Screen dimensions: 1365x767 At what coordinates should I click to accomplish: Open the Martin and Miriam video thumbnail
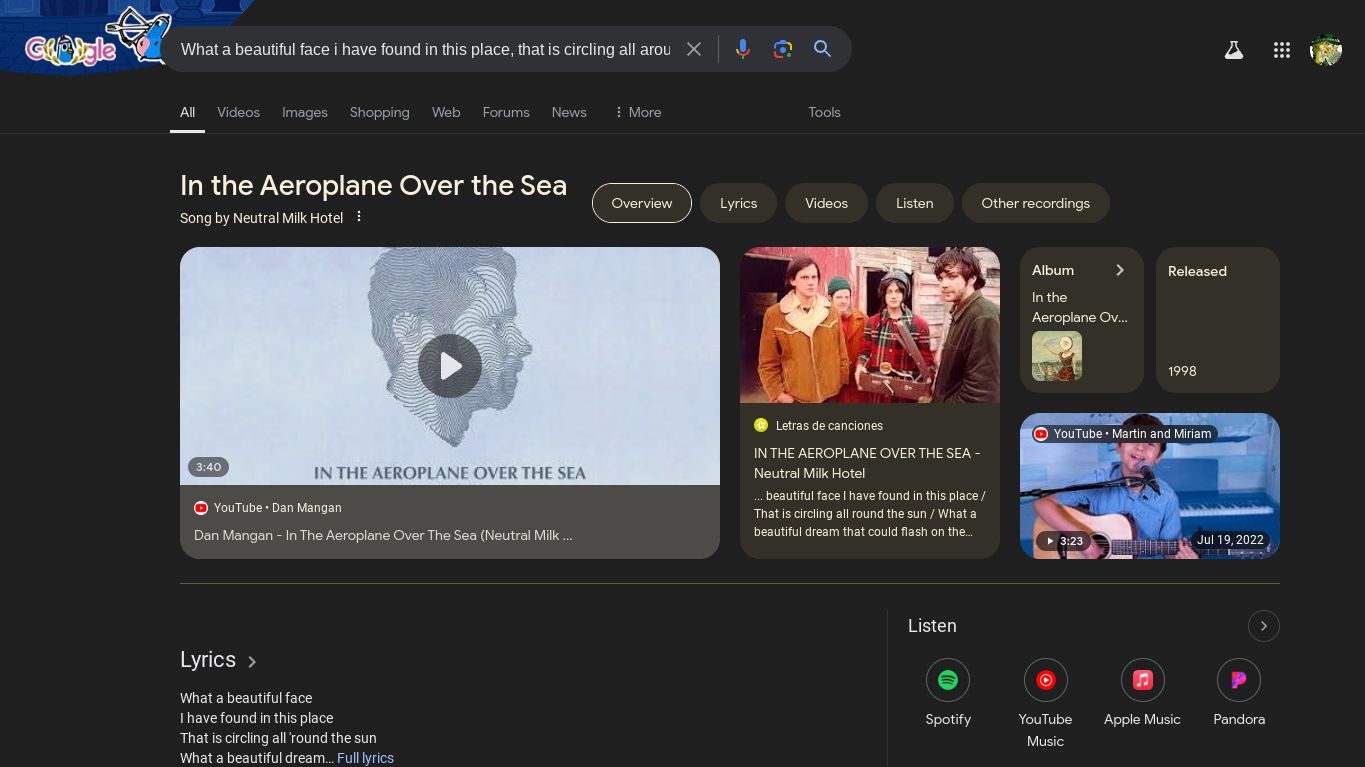[x=1149, y=487]
